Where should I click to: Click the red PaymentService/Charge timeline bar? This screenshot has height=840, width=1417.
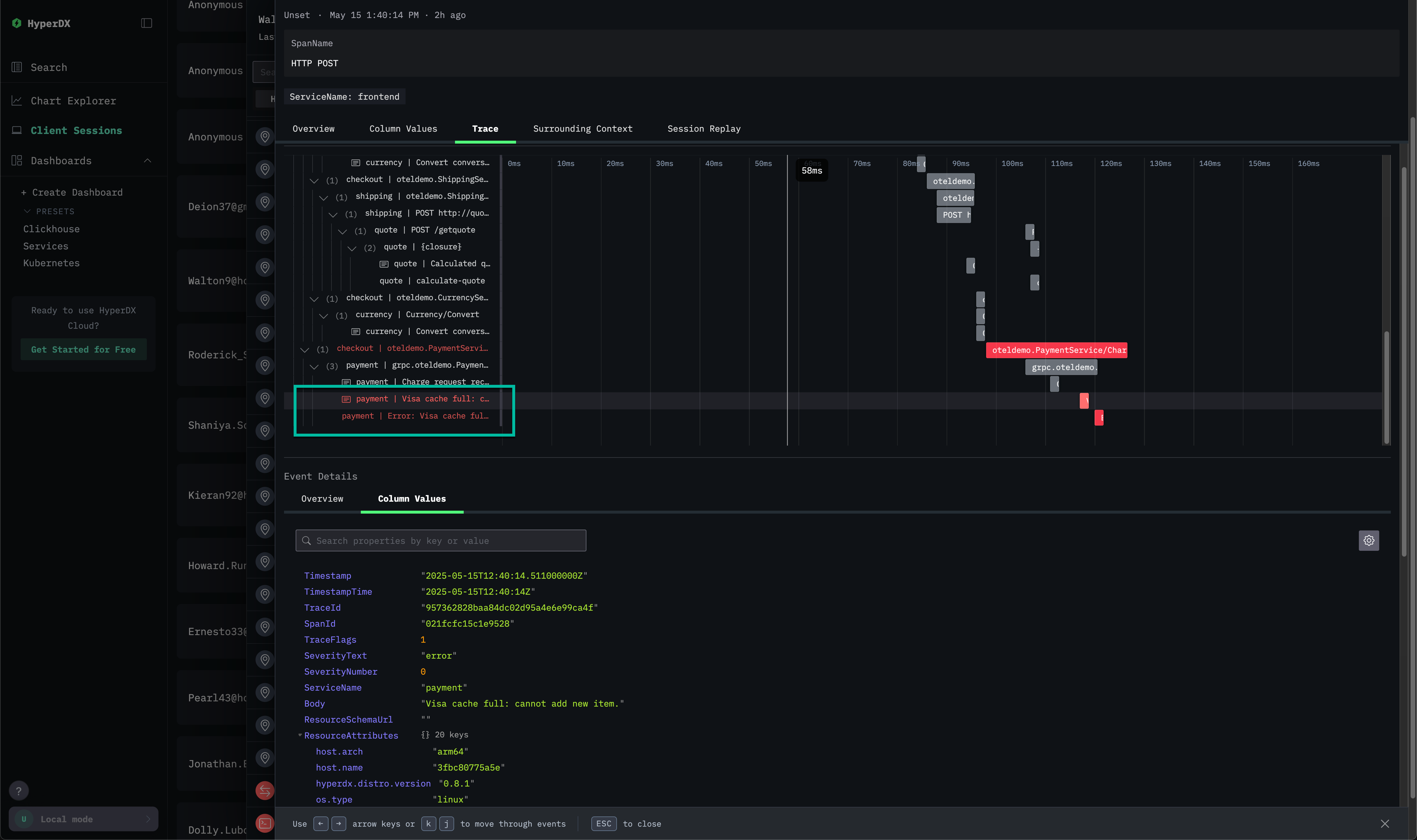tap(1056, 350)
